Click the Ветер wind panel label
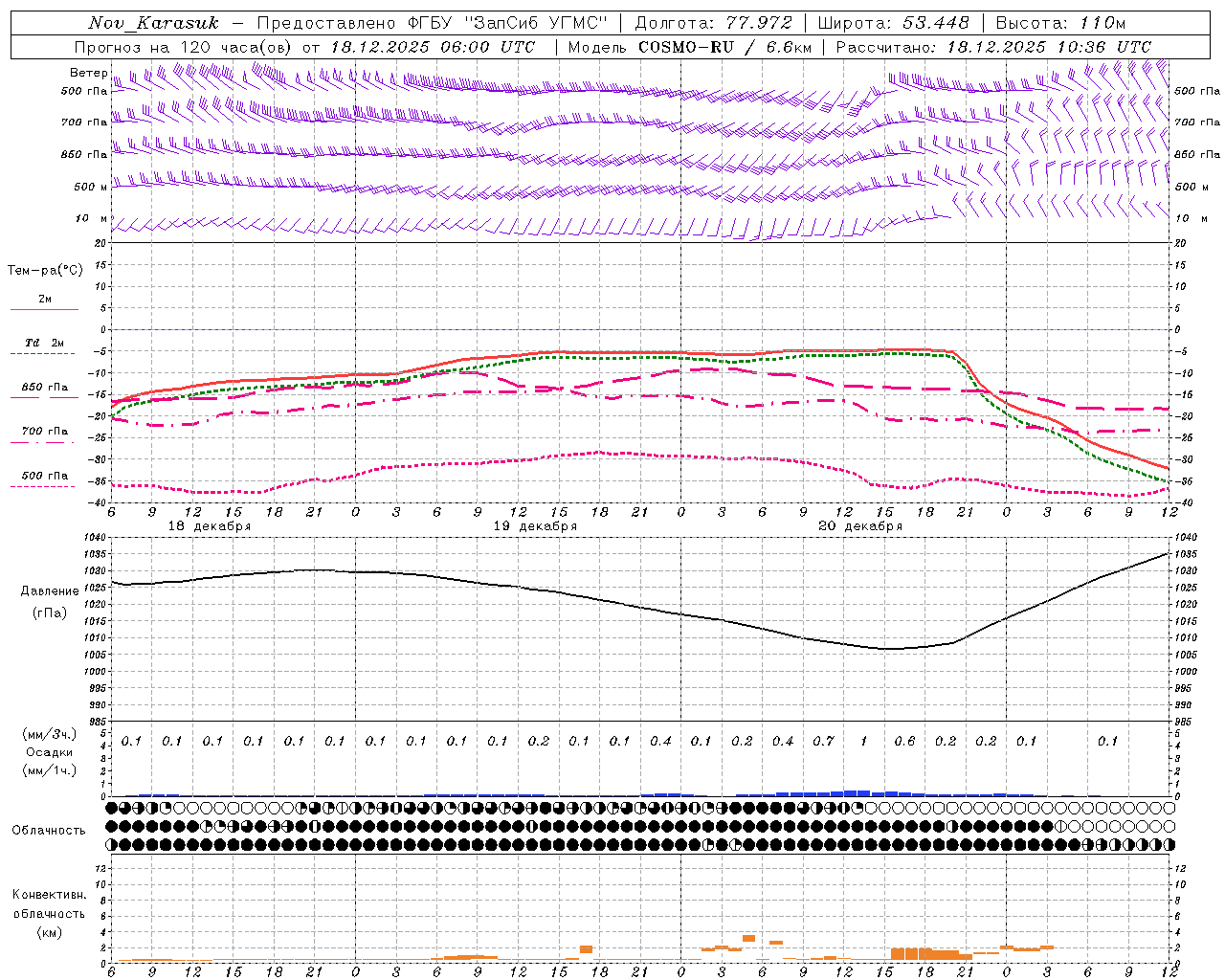The height and width of the screenshot is (980, 1225). tap(89, 73)
